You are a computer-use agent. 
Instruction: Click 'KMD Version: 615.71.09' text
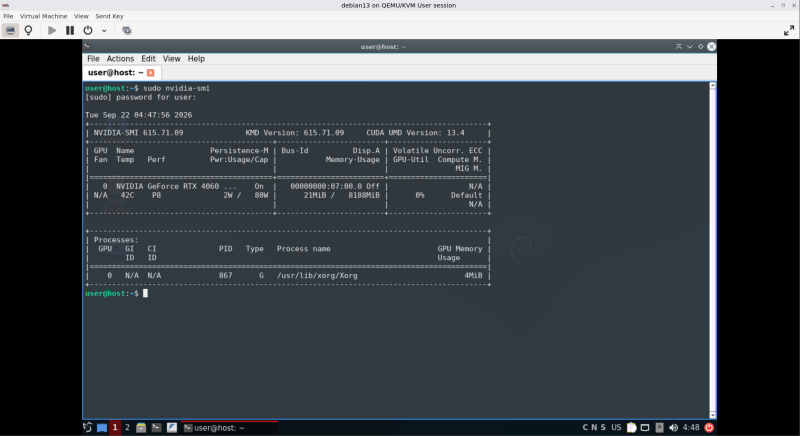click(x=294, y=133)
